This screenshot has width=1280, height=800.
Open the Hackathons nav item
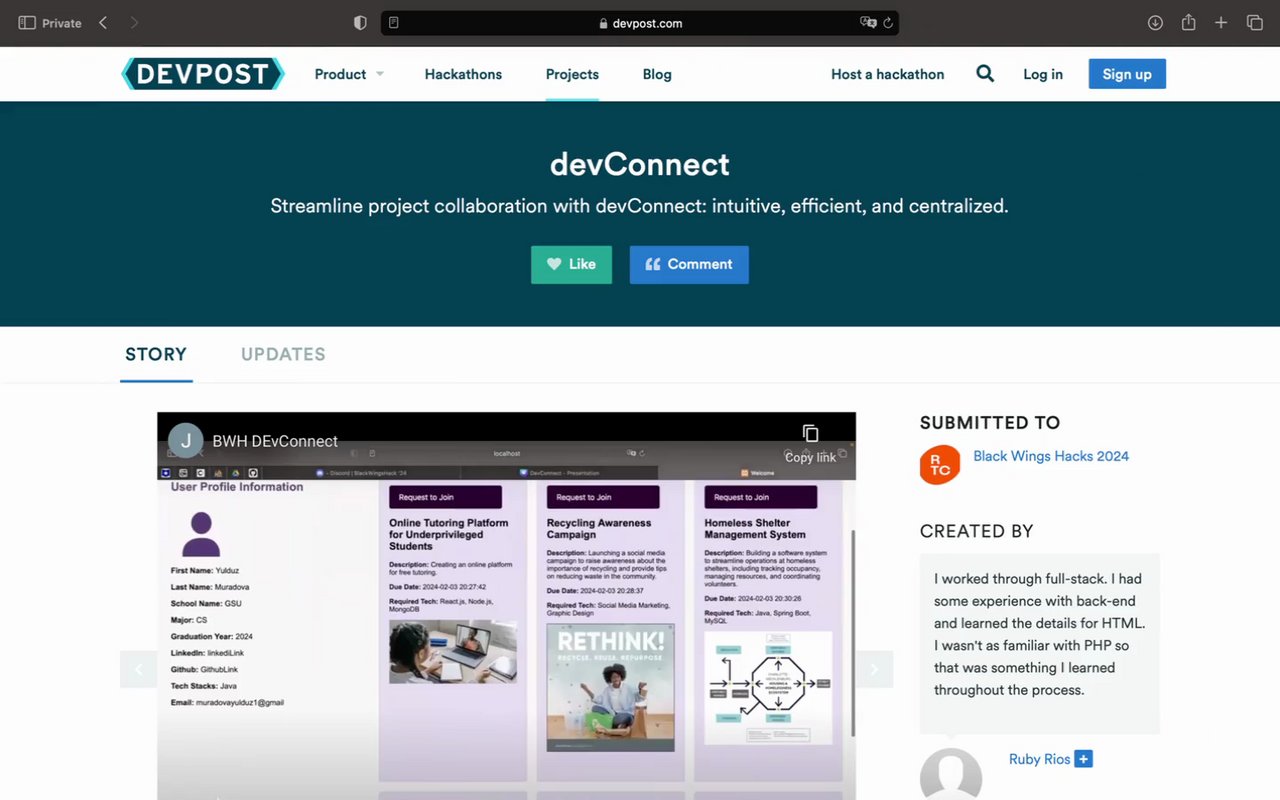pos(463,74)
